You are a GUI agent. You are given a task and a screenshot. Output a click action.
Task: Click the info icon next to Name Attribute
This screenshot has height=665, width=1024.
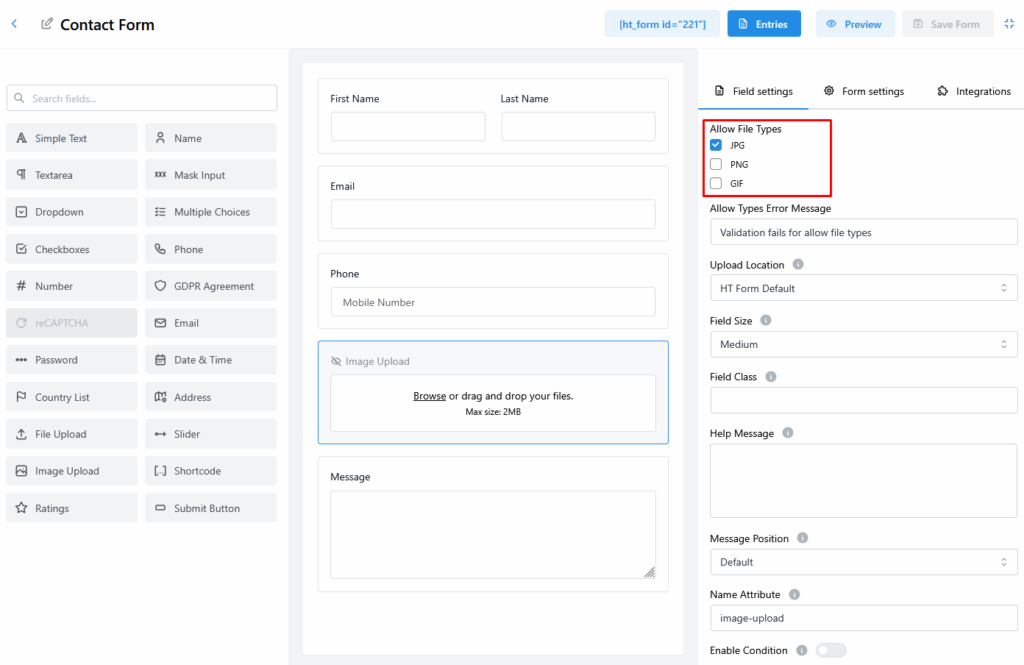[x=794, y=595]
